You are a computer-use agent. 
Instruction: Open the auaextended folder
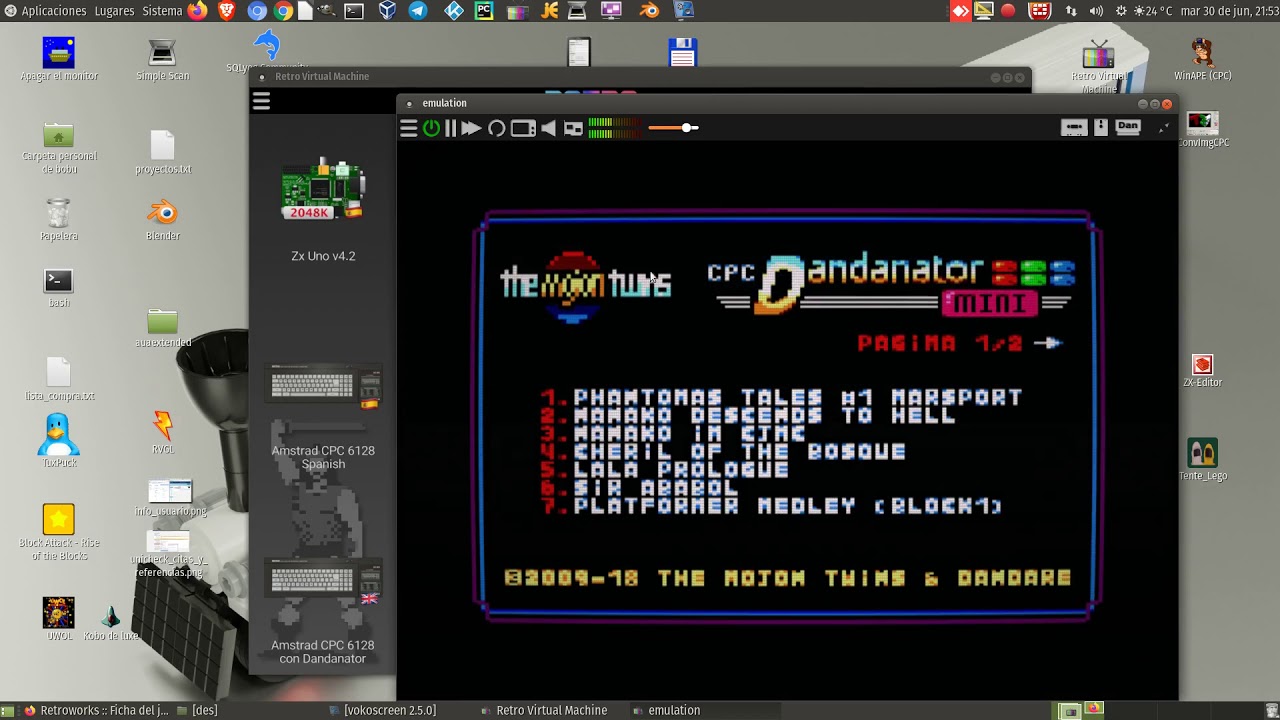pyautogui.click(x=162, y=329)
